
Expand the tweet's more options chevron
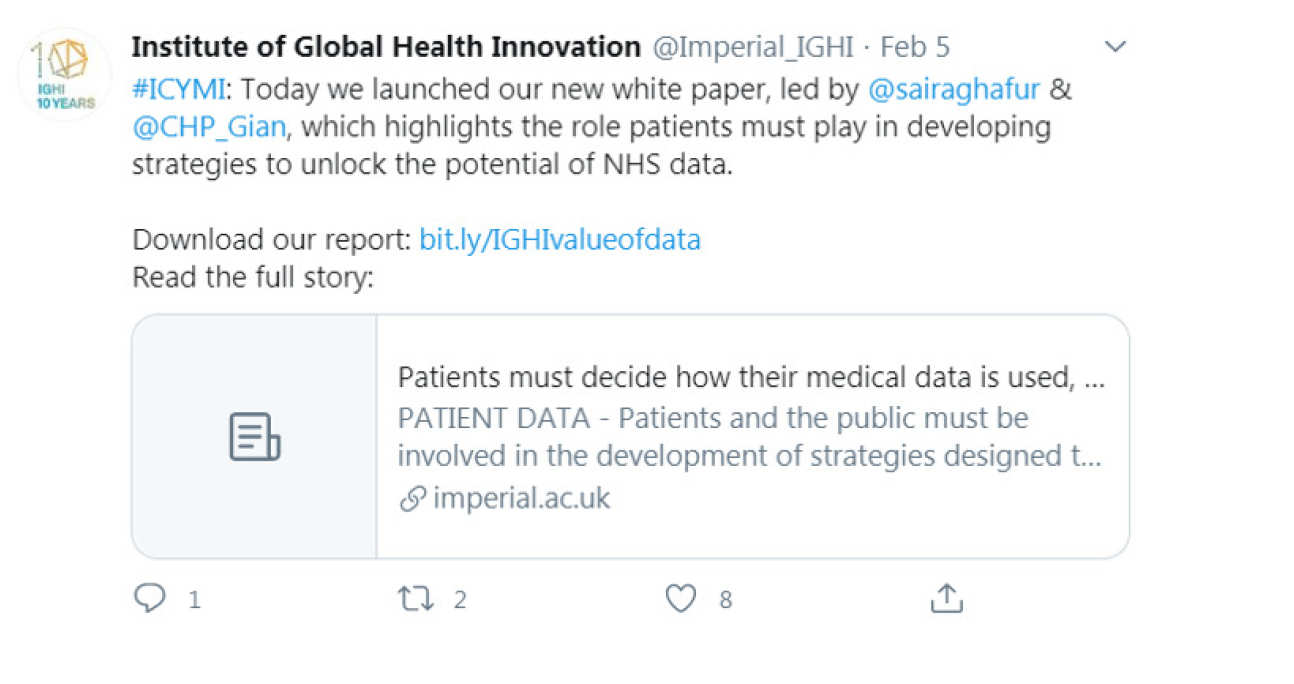pos(1114,47)
